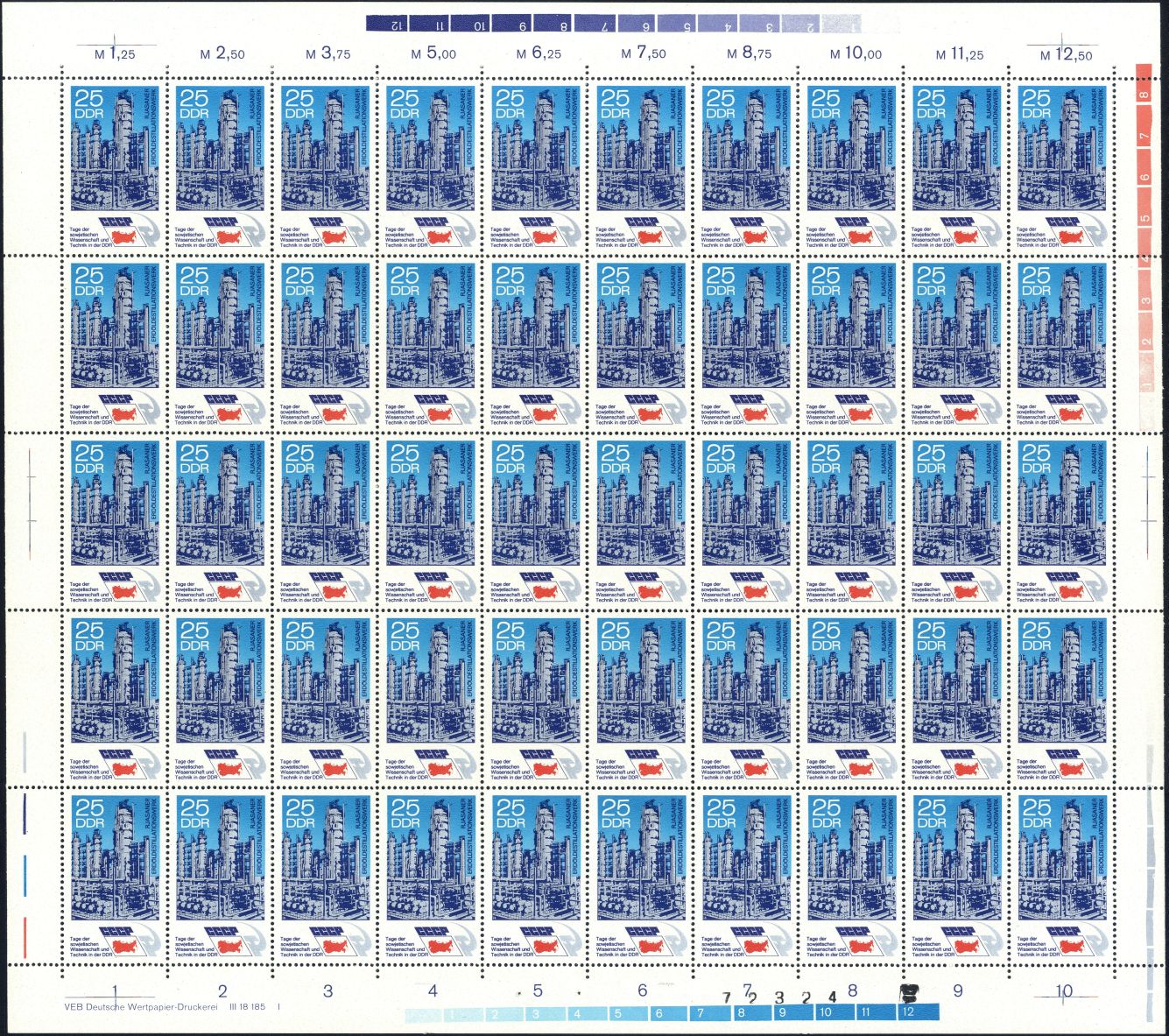The width and height of the screenshot is (1169, 1036).
Task: Select the M 7,50 margin label
Action: click(x=644, y=54)
